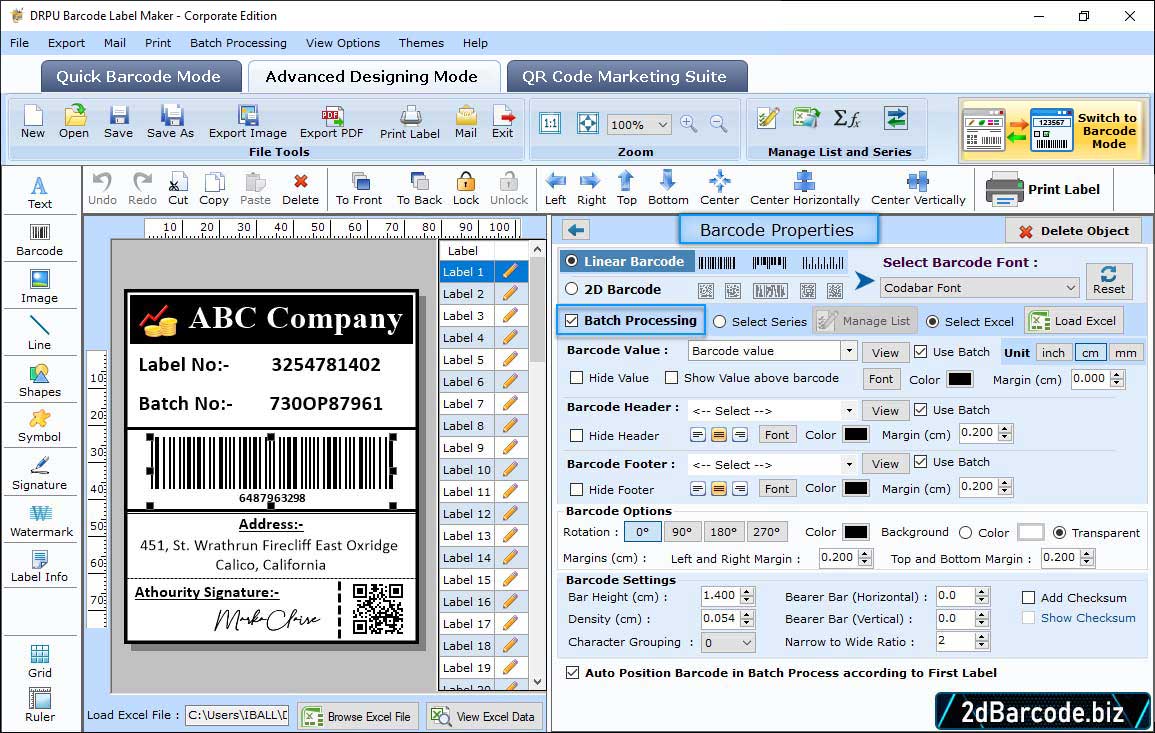Toggle Auto Position Barcode in Batch Process
The height and width of the screenshot is (733, 1155).
pos(572,673)
